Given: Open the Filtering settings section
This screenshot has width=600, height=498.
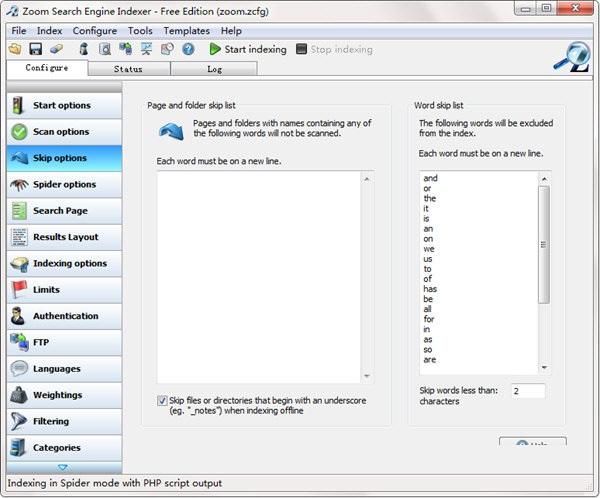Looking at the screenshot, I should (x=63, y=422).
